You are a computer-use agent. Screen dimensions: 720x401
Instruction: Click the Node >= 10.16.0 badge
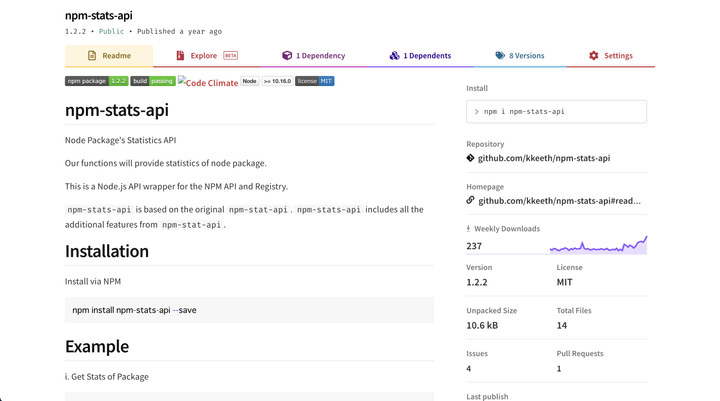coord(267,81)
